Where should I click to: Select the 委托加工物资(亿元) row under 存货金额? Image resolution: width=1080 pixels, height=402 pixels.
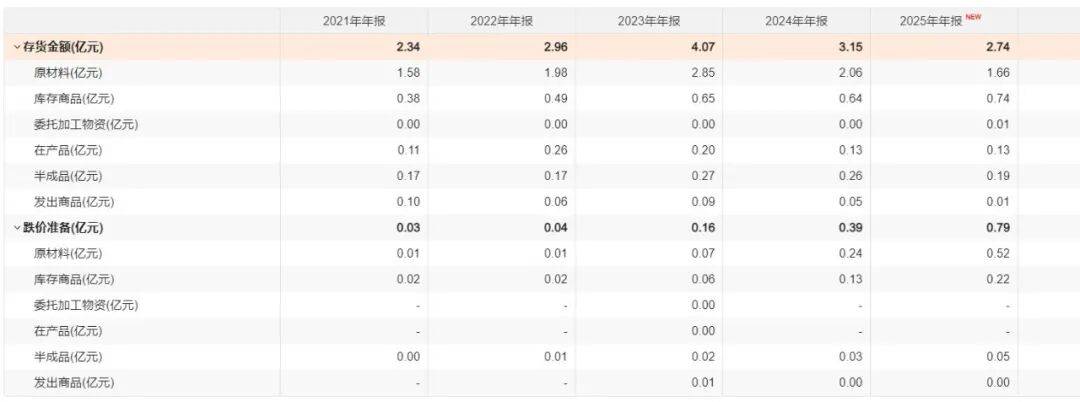[x=540, y=125]
